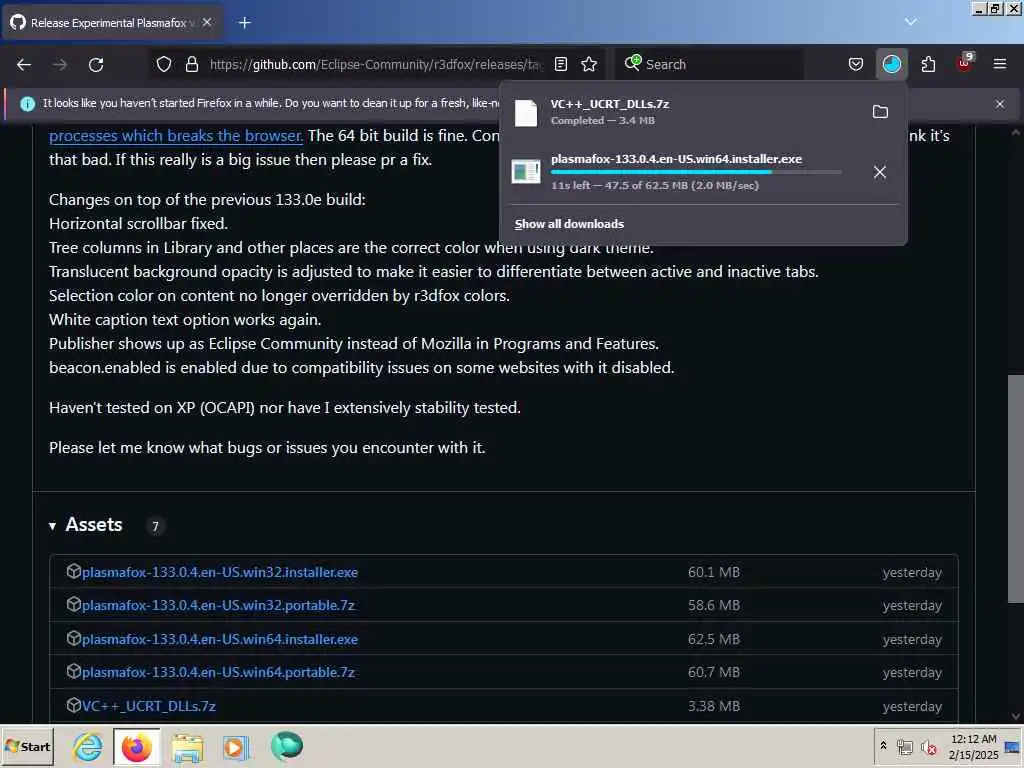Bookmark this page with the star

[589, 64]
